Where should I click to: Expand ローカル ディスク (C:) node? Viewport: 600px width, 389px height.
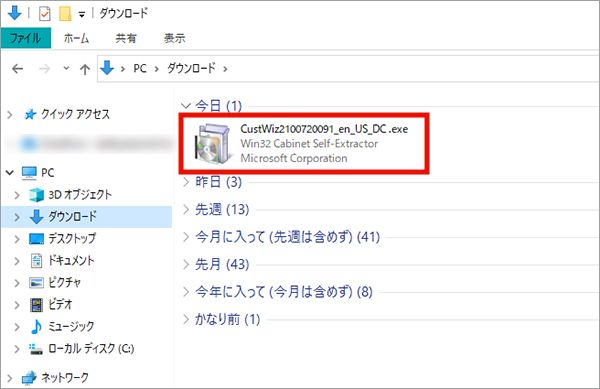pyautogui.click(x=17, y=349)
